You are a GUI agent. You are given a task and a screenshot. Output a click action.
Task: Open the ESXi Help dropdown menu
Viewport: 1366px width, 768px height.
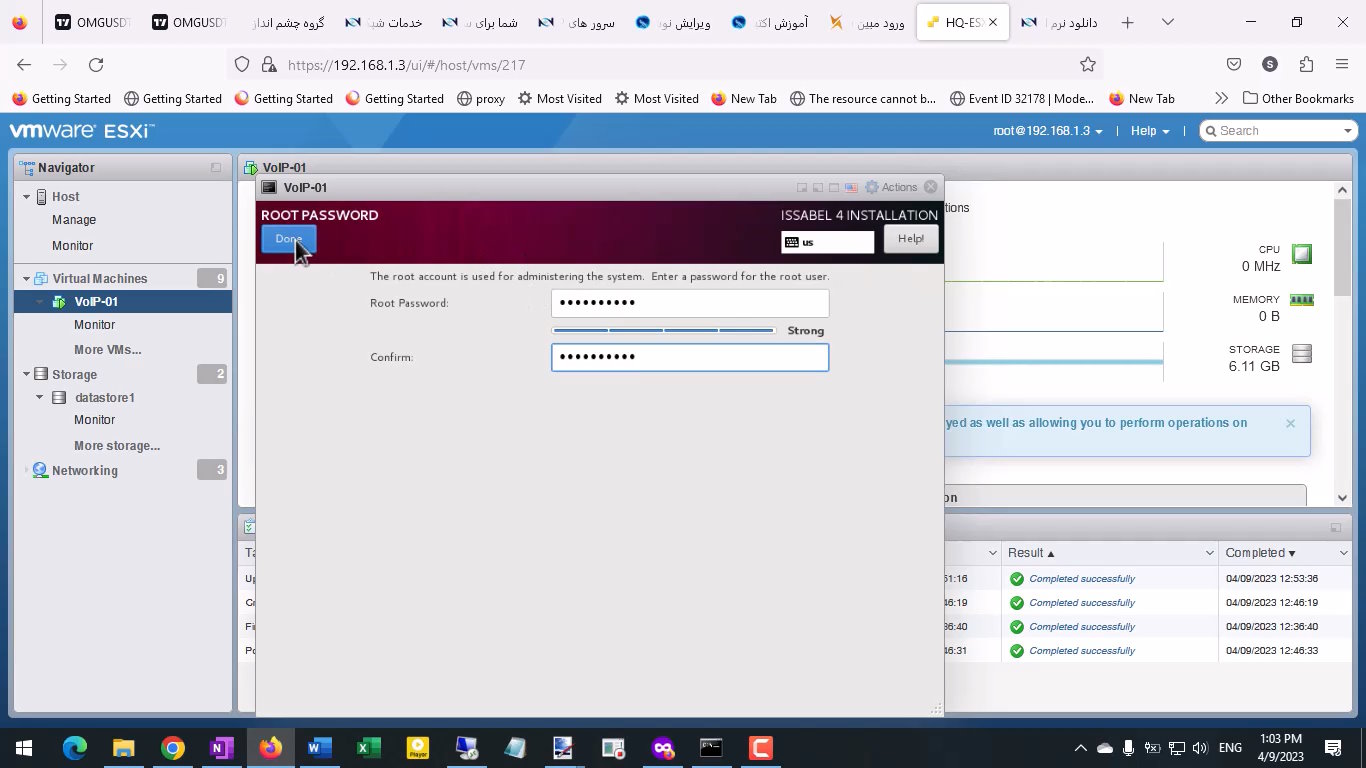pyautogui.click(x=1150, y=131)
